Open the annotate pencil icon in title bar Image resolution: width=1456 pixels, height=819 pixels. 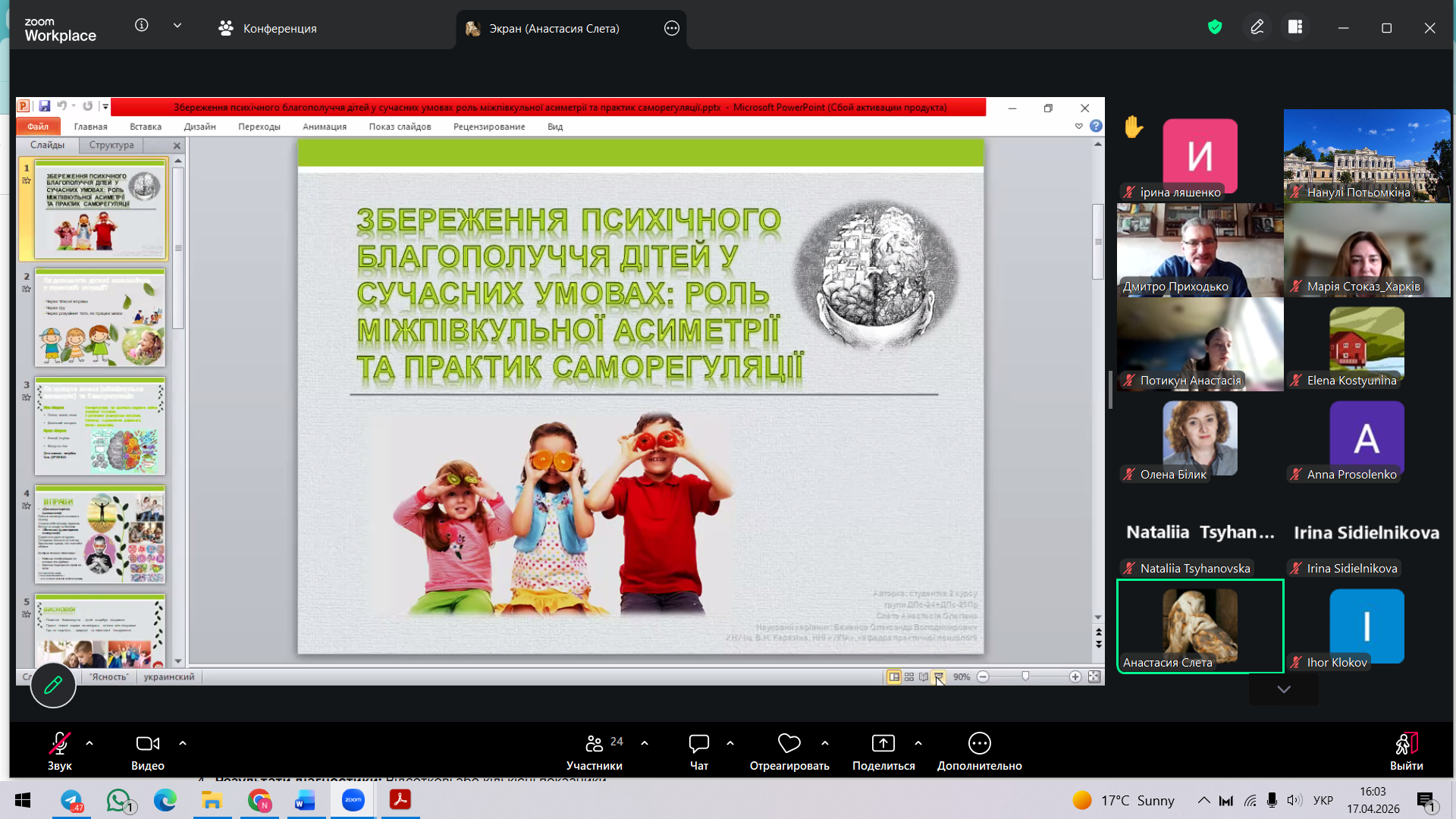coord(1257,27)
